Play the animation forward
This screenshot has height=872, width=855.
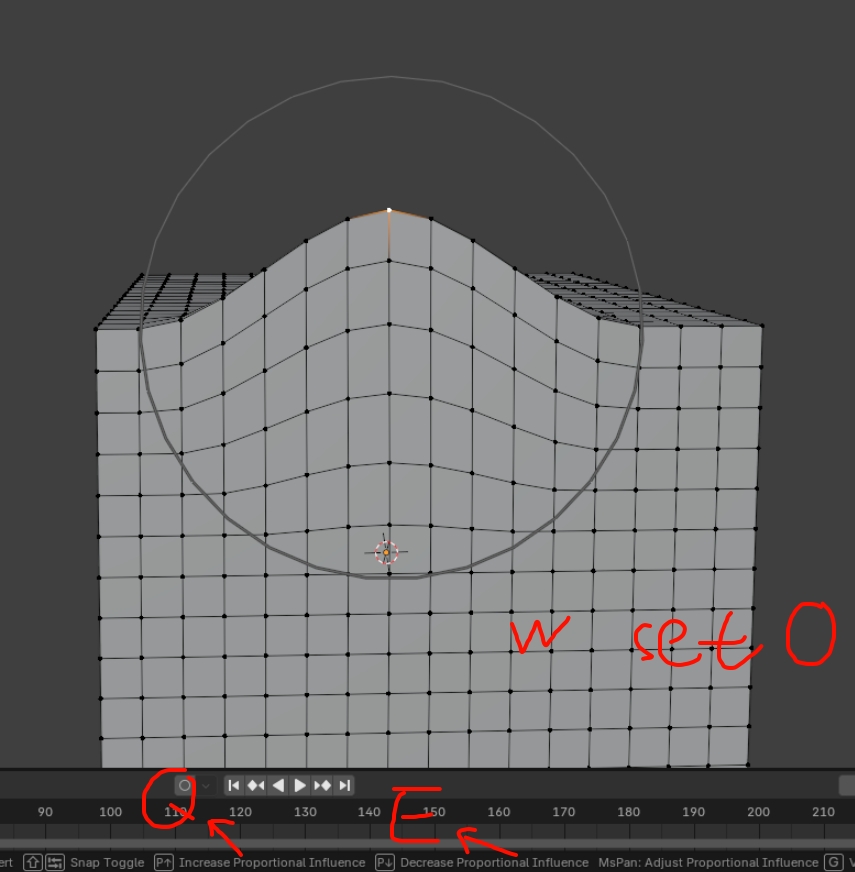point(300,785)
